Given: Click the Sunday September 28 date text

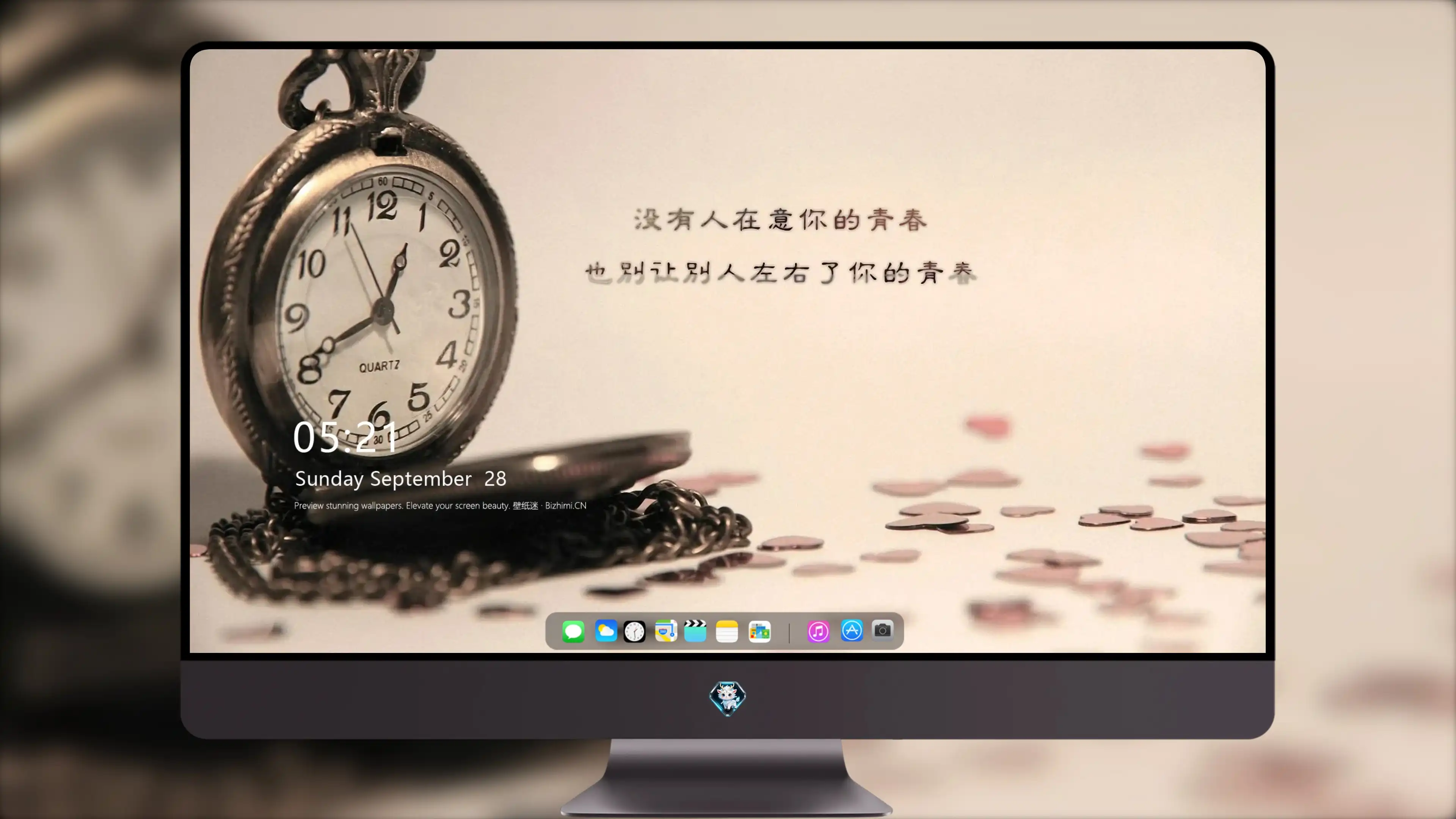Looking at the screenshot, I should pos(400,479).
